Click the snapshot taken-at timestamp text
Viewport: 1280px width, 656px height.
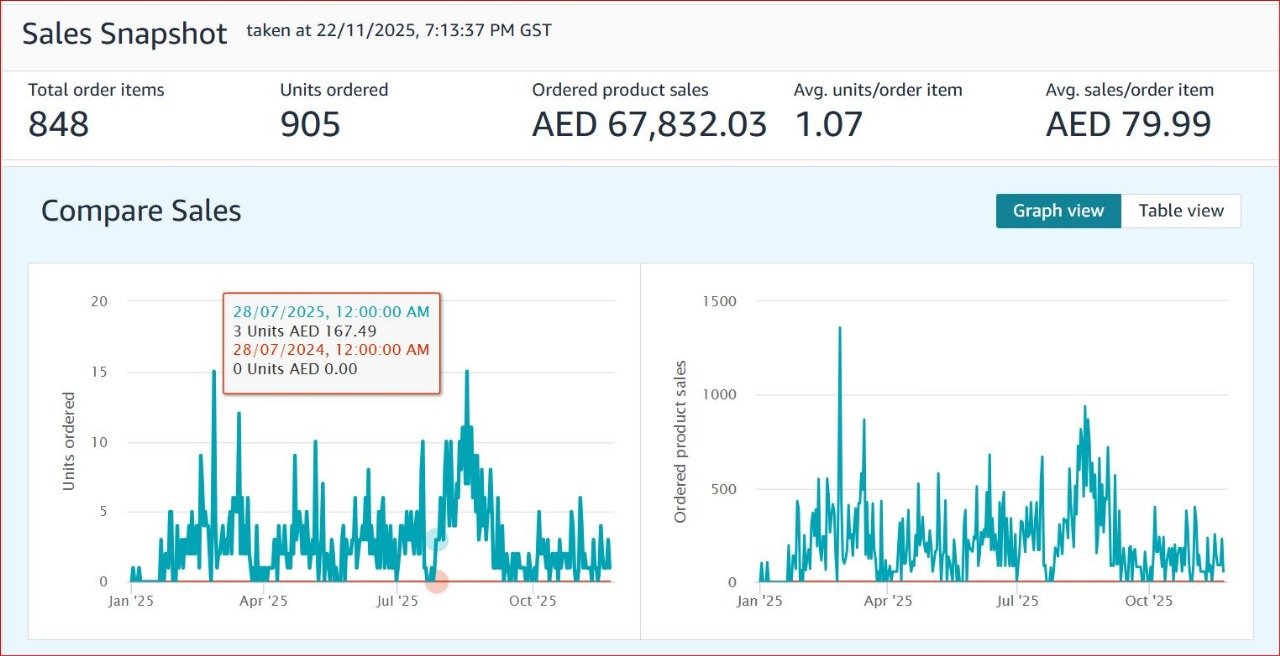(399, 31)
